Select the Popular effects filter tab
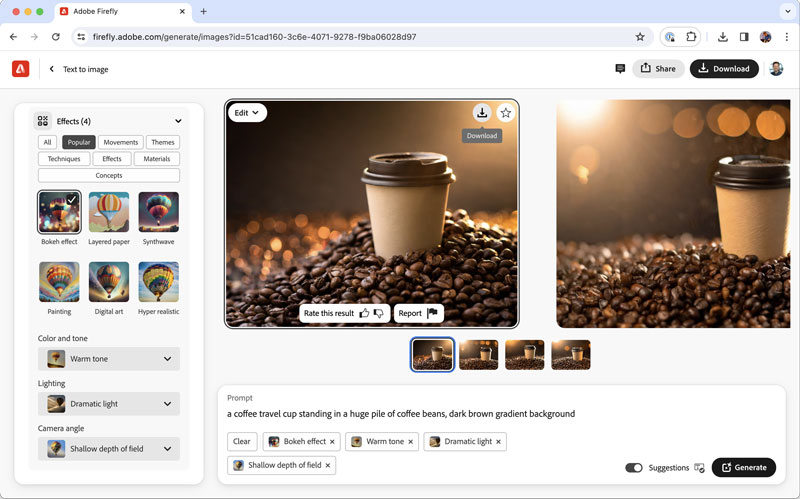This screenshot has width=800, height=499. (x=79, y=142)
